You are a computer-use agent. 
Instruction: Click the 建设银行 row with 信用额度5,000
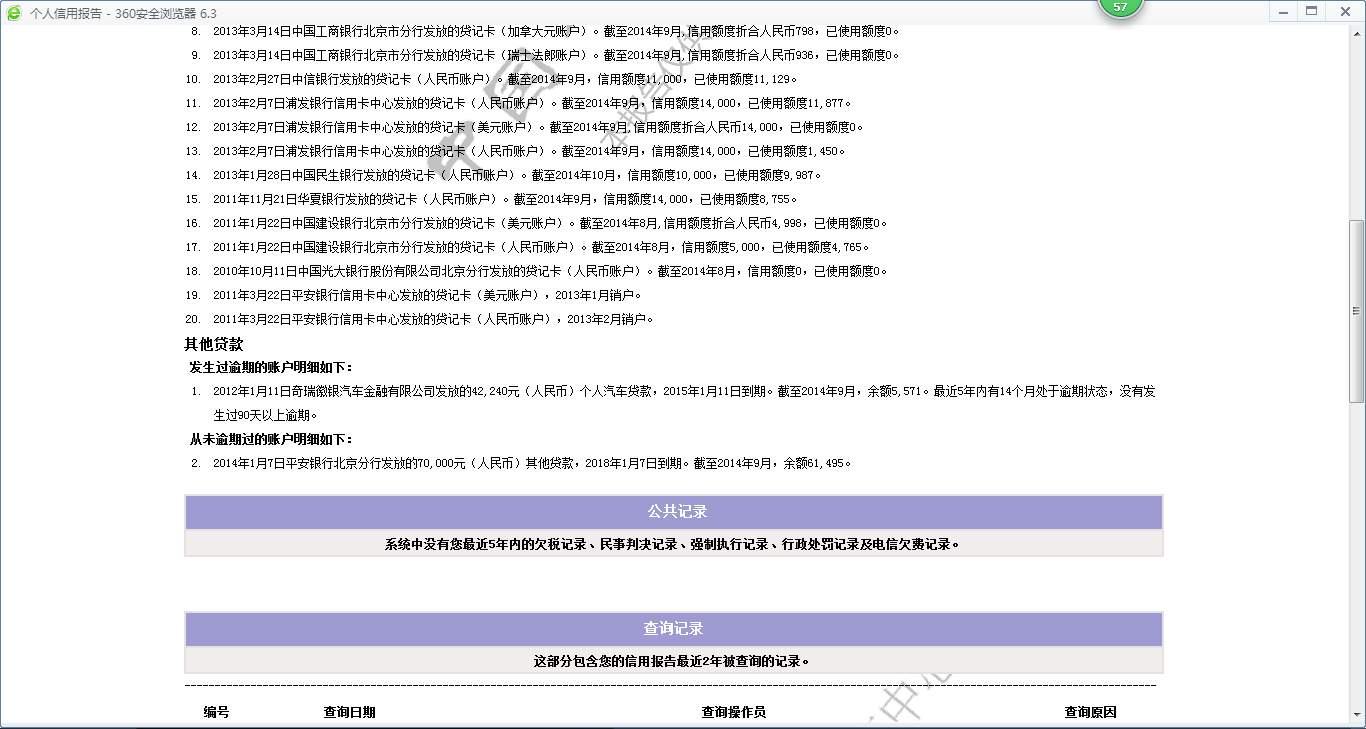pyautogui.click(x=528, y=247)
